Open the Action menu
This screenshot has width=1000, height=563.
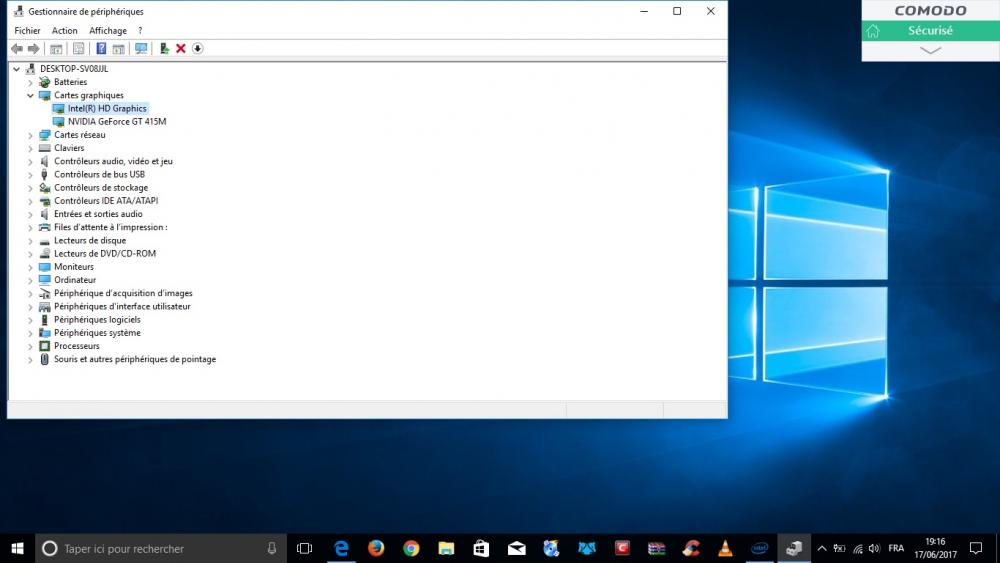pyautogui.click(x=64, y=31)
